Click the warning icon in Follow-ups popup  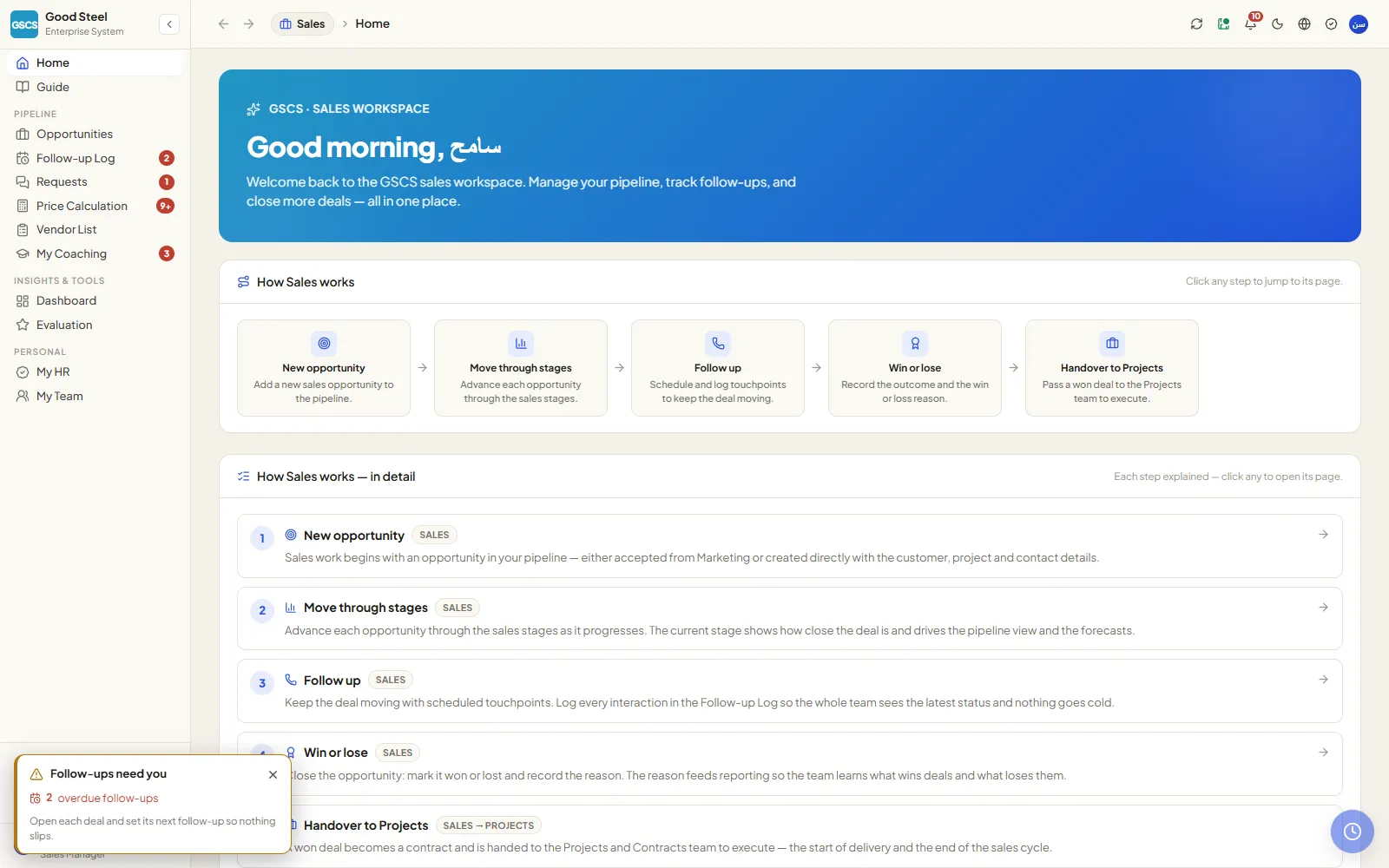(36, 774)
